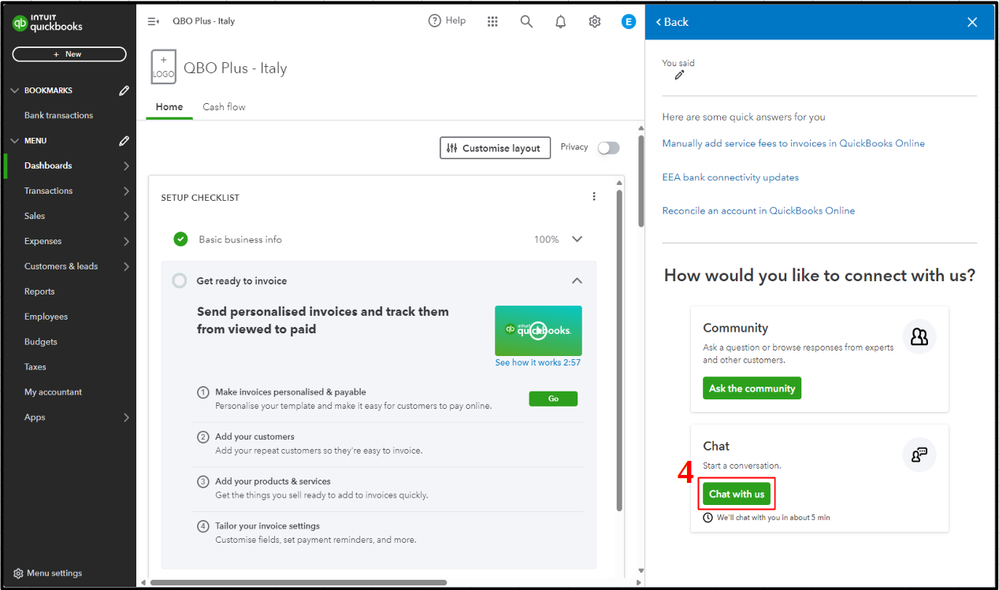Viewport: 999px width, 590px height.
Task: Click See how it works 2:57 link
Action: click(x=538, y=363)
